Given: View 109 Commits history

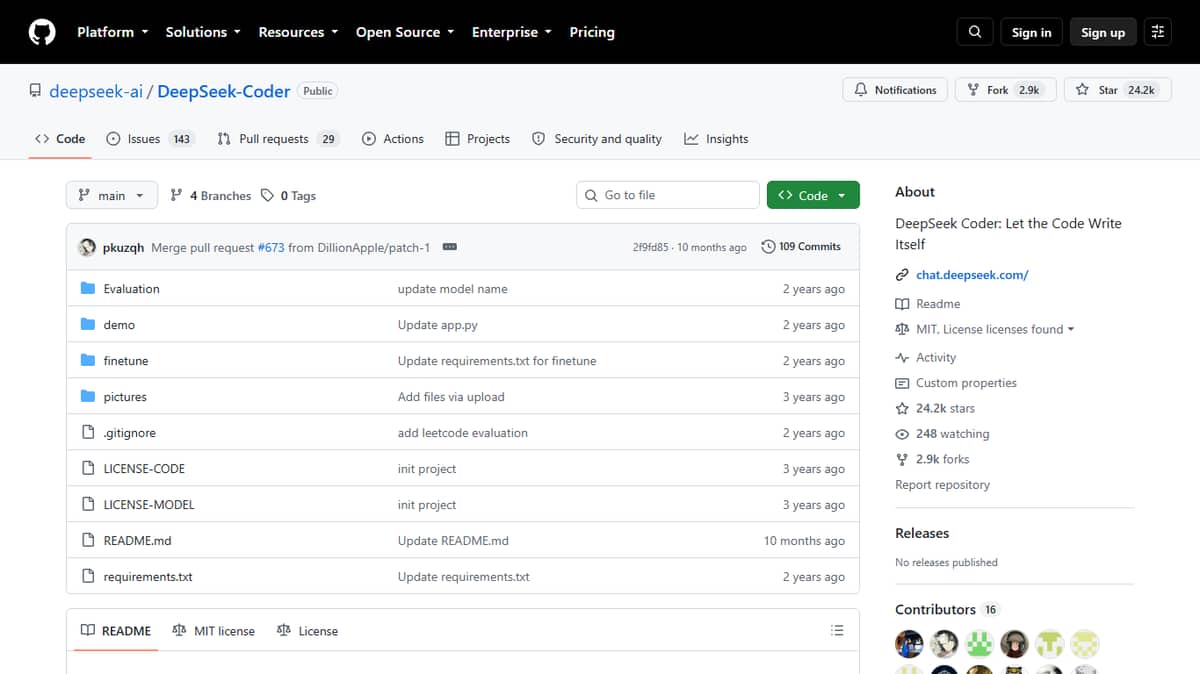Looking at the screenshot, I should click(801, 247).
